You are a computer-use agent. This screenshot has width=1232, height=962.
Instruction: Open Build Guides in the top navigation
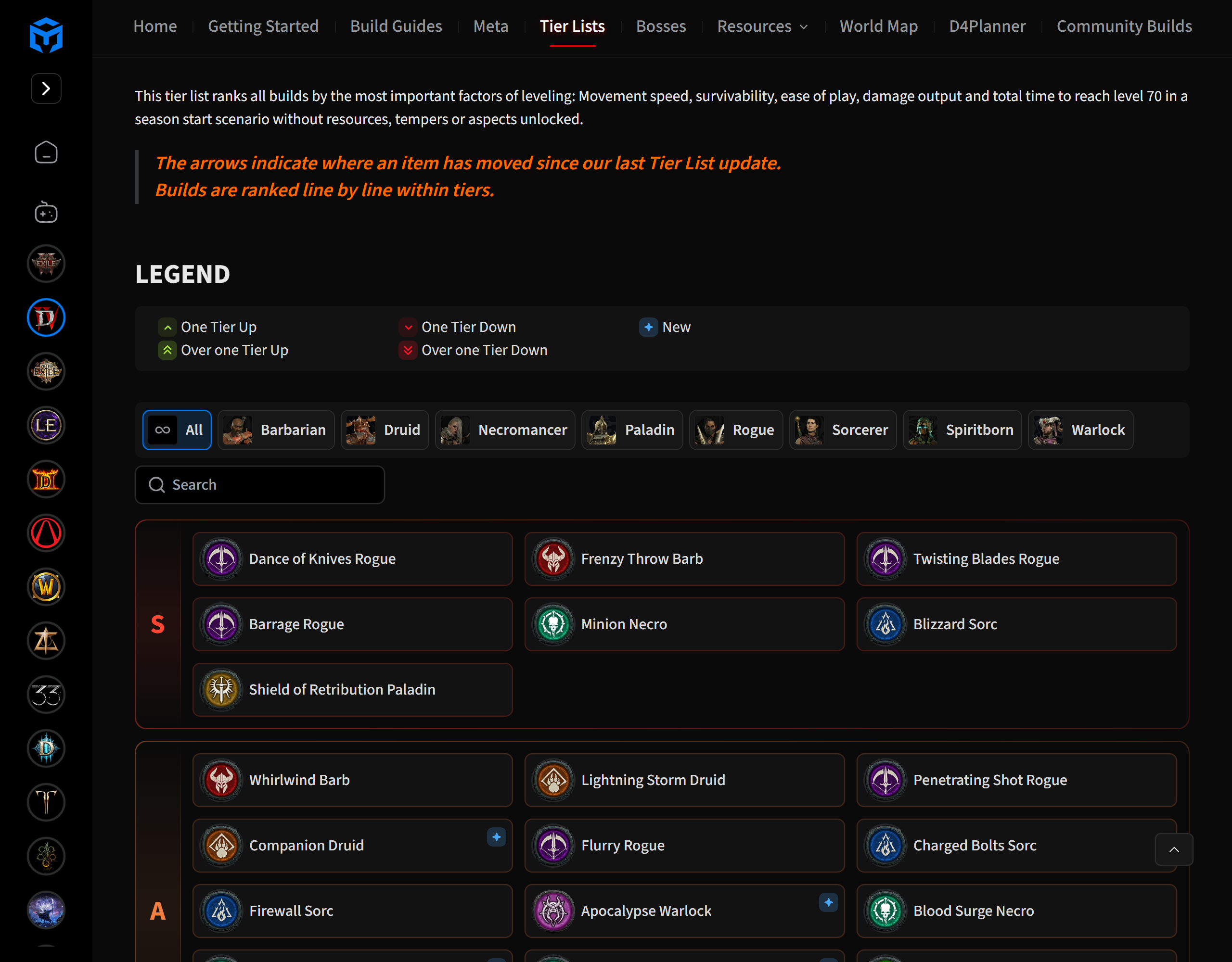[396, 26]
